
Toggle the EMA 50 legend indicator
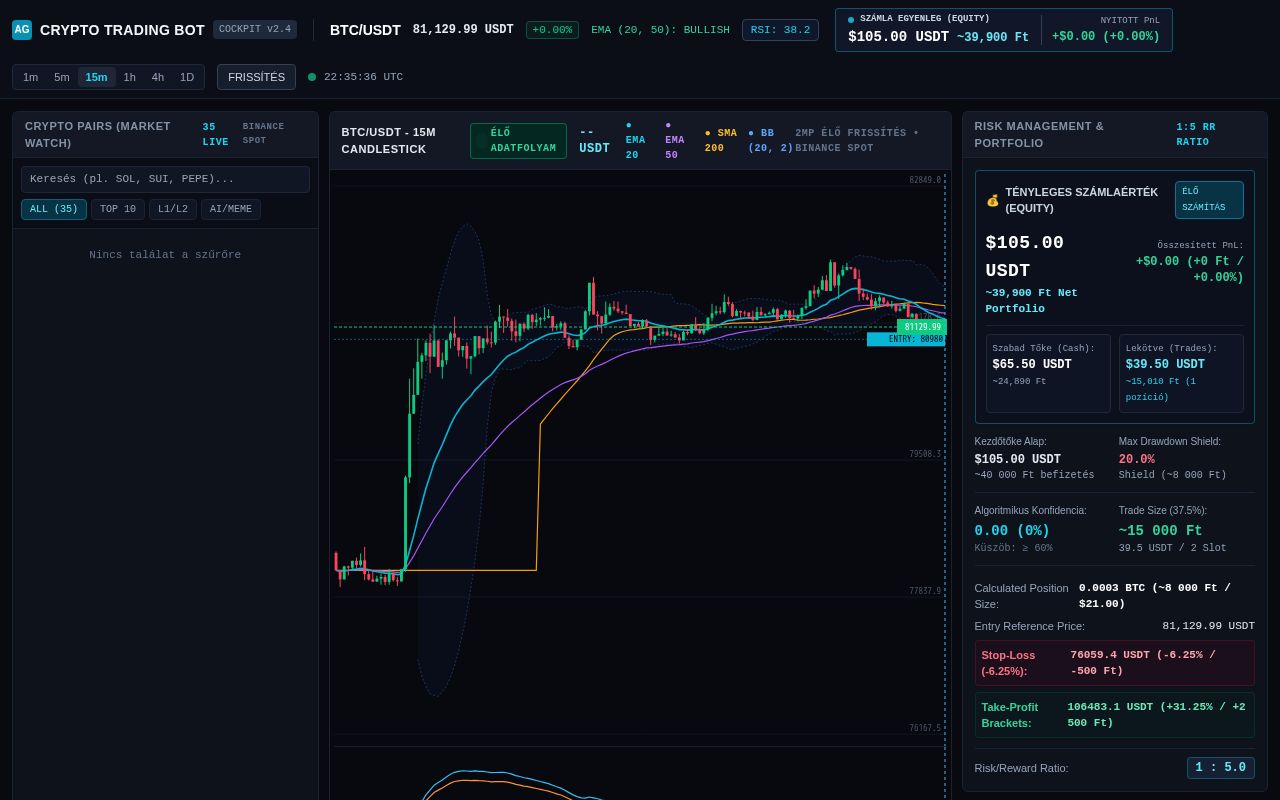[675, 141]
